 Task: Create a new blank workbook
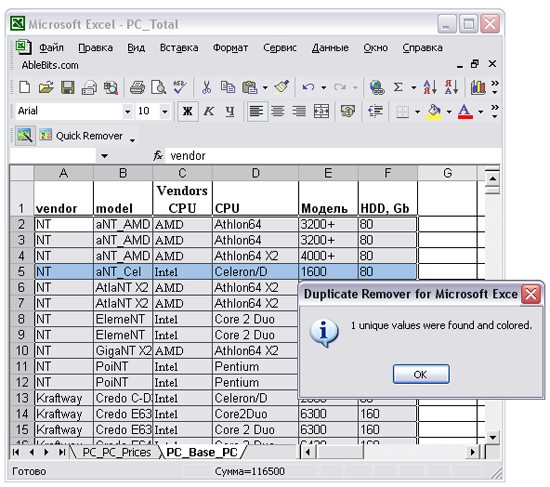(x=24, y=87)
